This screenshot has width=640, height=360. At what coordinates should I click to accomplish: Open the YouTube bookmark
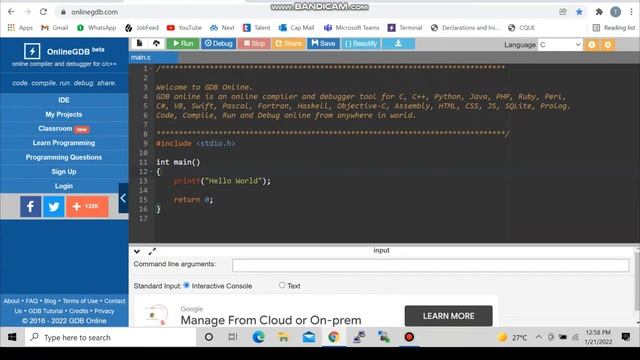pos(184,28)
